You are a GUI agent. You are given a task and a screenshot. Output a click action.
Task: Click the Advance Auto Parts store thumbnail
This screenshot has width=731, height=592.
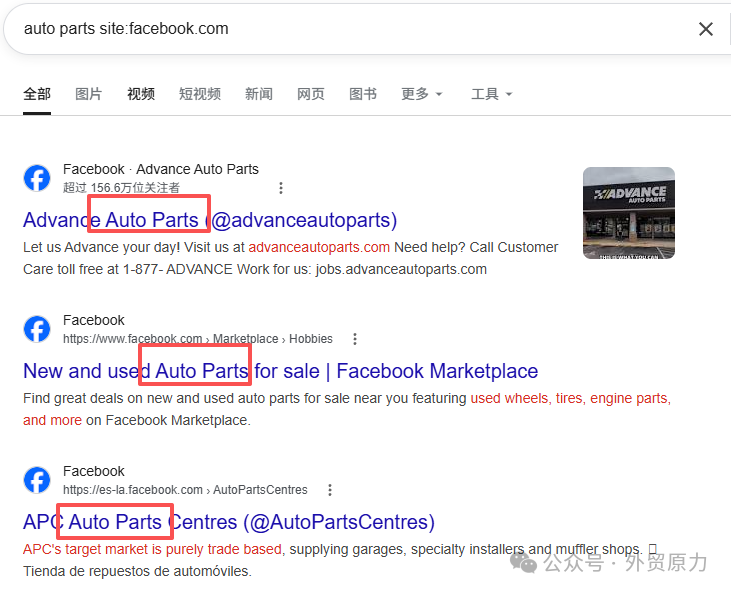click(x=629, y=213)
